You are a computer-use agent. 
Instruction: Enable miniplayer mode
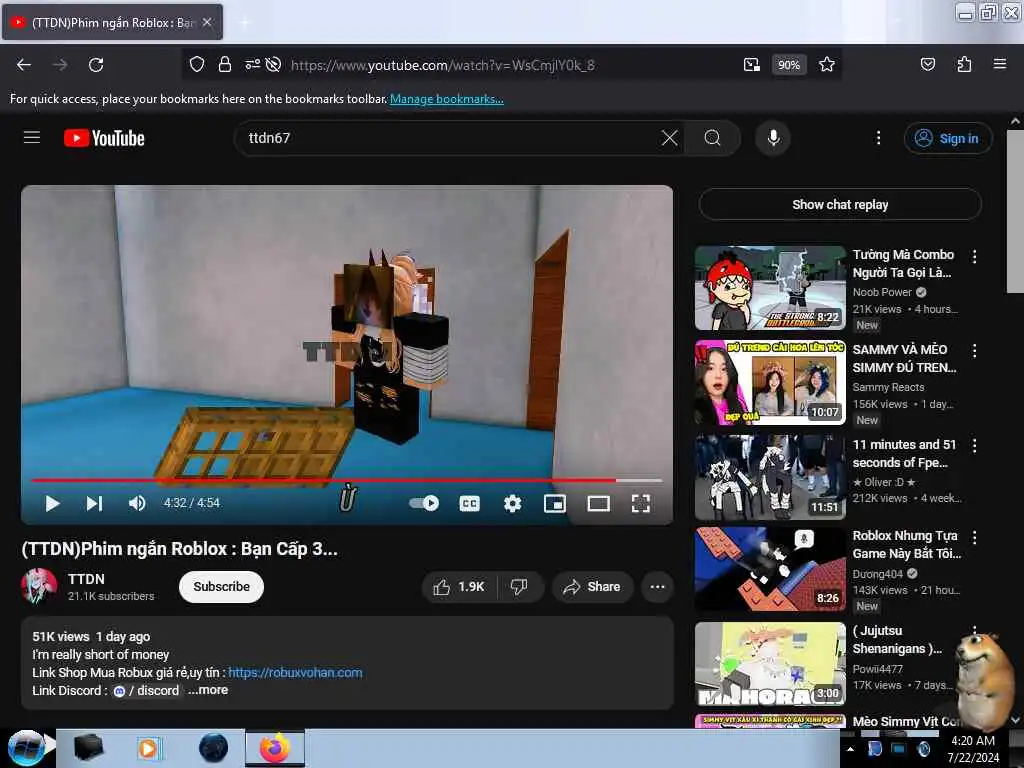coord(555,503)
